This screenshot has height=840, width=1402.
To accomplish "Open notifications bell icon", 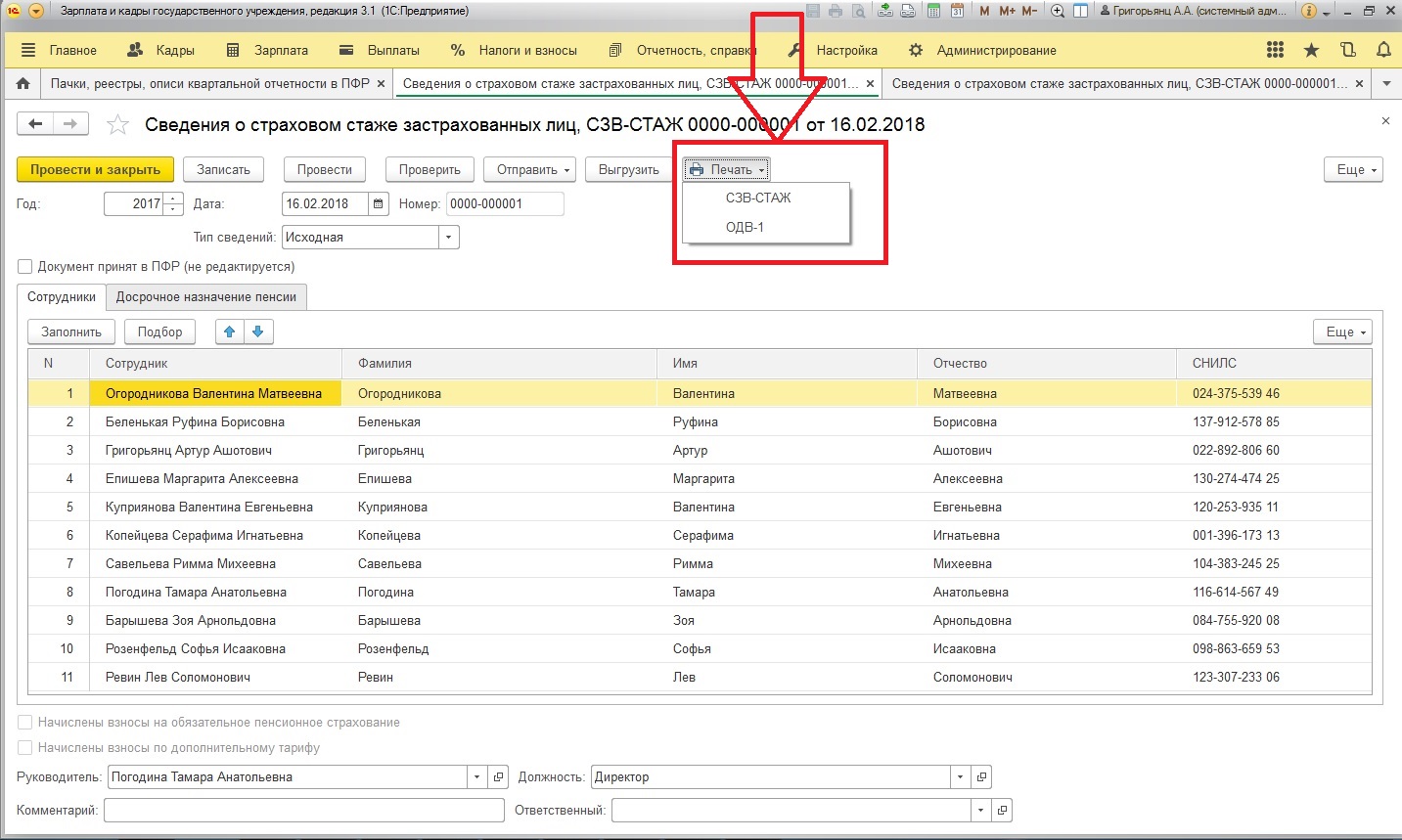I will click(x=1383, y=50).
